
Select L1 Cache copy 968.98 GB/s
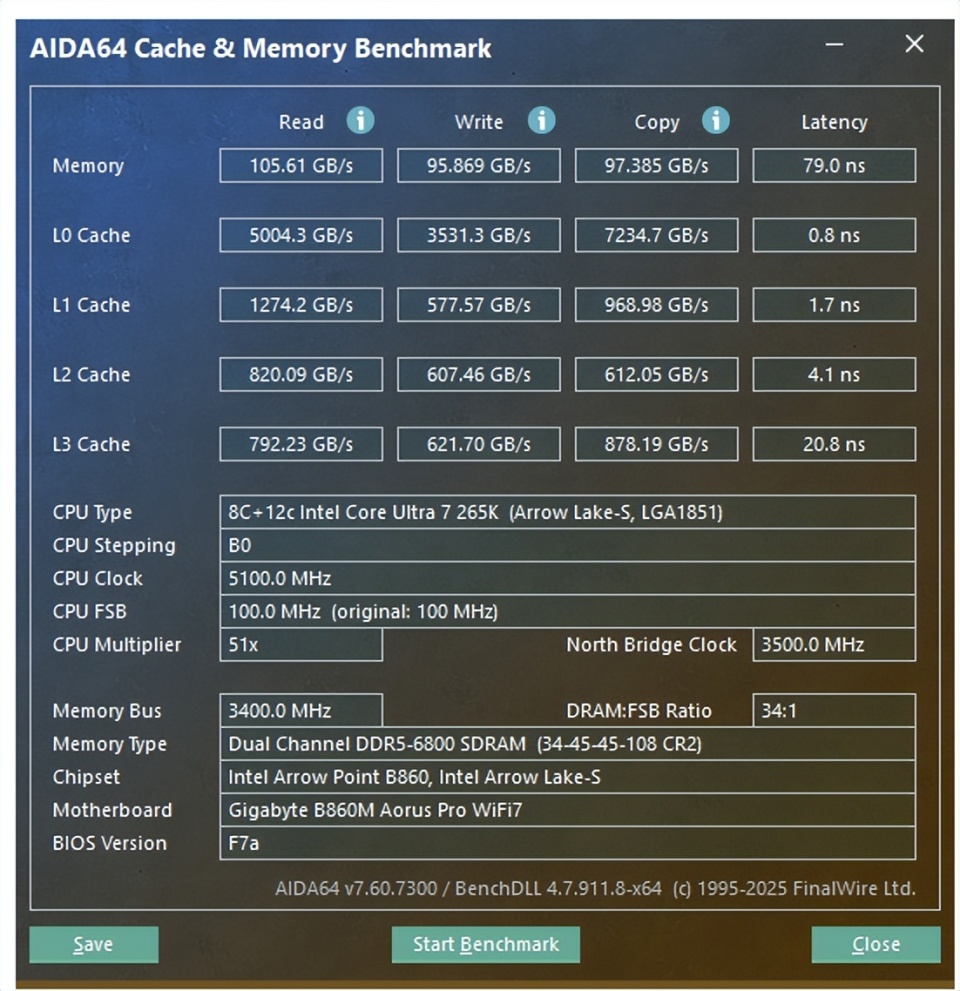pos(656,305)
